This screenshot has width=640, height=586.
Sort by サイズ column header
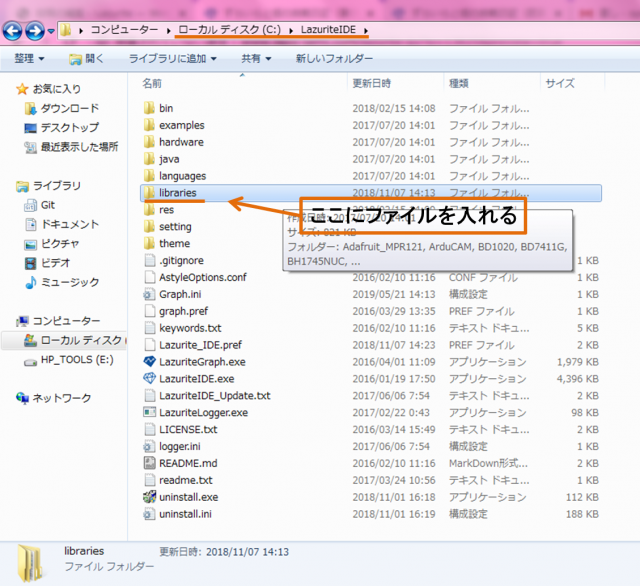560,84
